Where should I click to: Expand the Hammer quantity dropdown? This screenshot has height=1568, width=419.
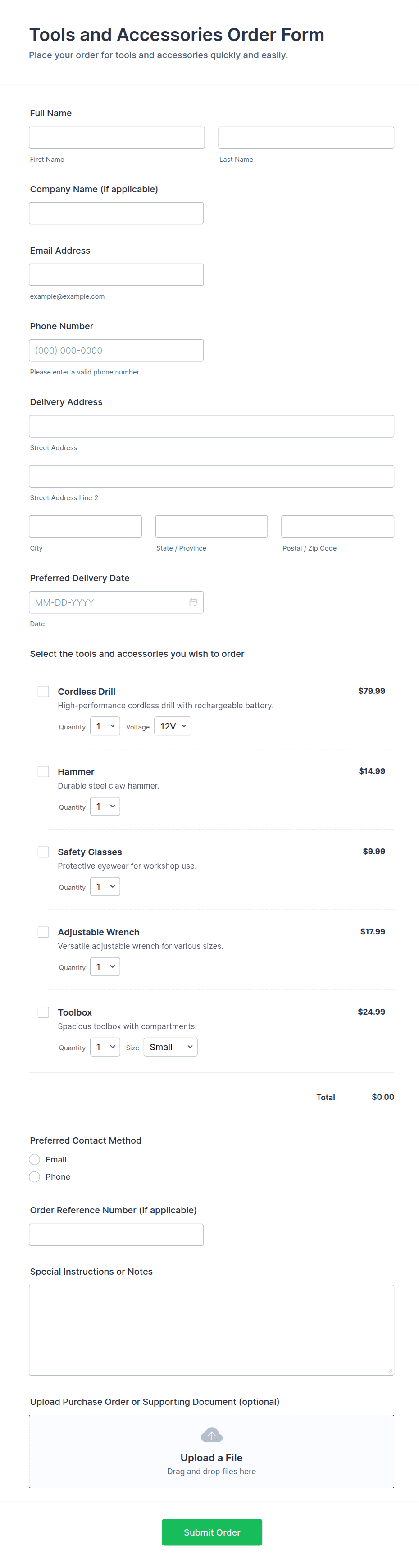105,807
